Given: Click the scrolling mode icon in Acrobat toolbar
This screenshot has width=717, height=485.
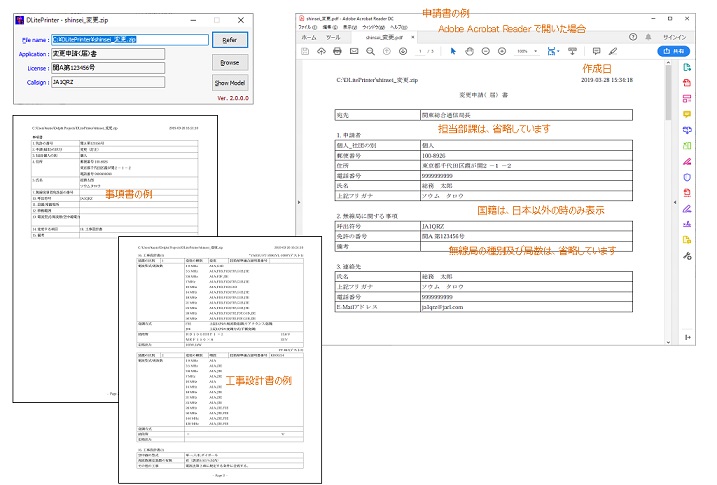Looking at the screenshot, I should pyautogui.click(x=572, y=51).
